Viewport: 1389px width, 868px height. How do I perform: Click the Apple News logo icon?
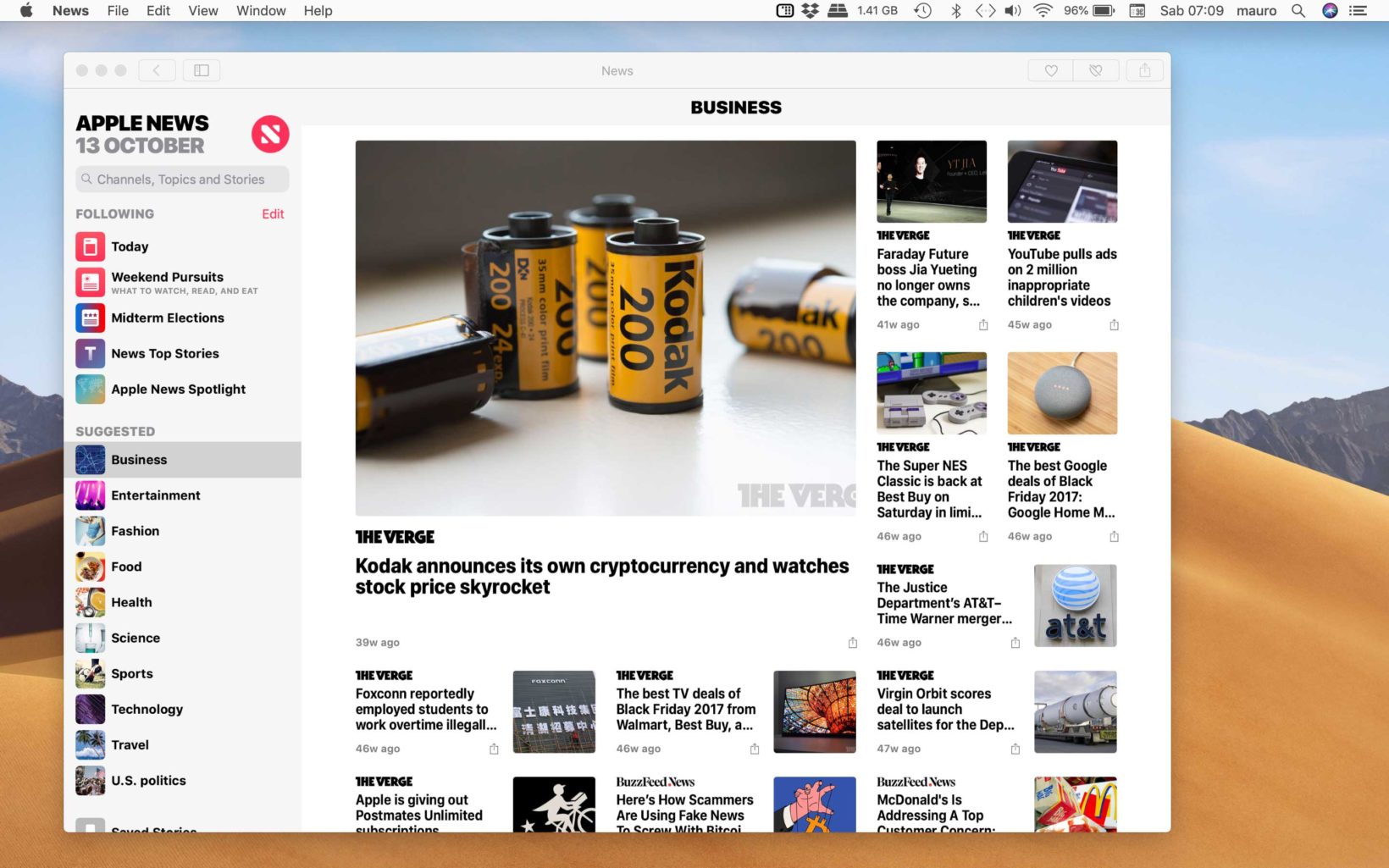tap(270, 134)
